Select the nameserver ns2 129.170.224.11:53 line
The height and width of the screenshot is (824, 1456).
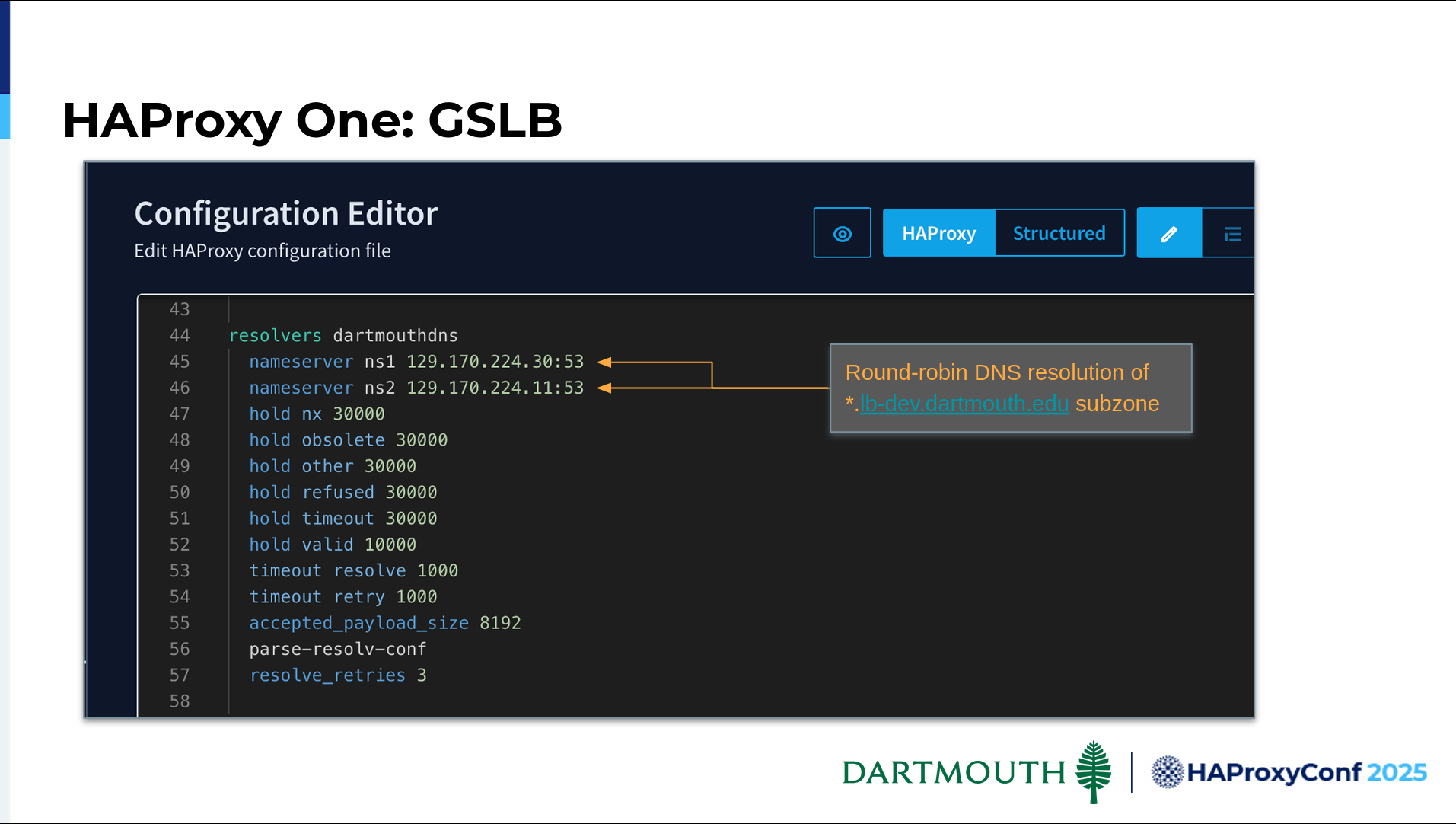pyautogui.click(x=416, y=388)
